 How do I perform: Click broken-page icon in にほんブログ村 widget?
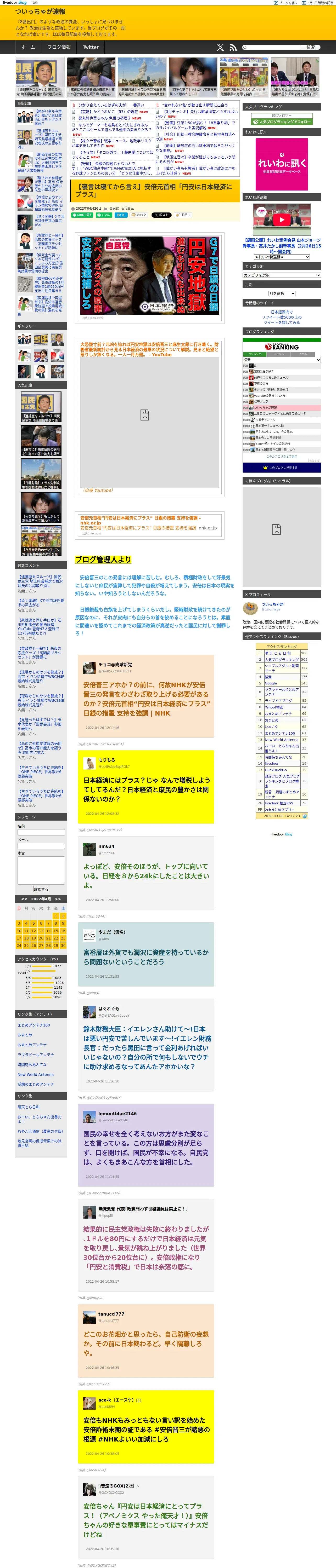tap(276, 529)
